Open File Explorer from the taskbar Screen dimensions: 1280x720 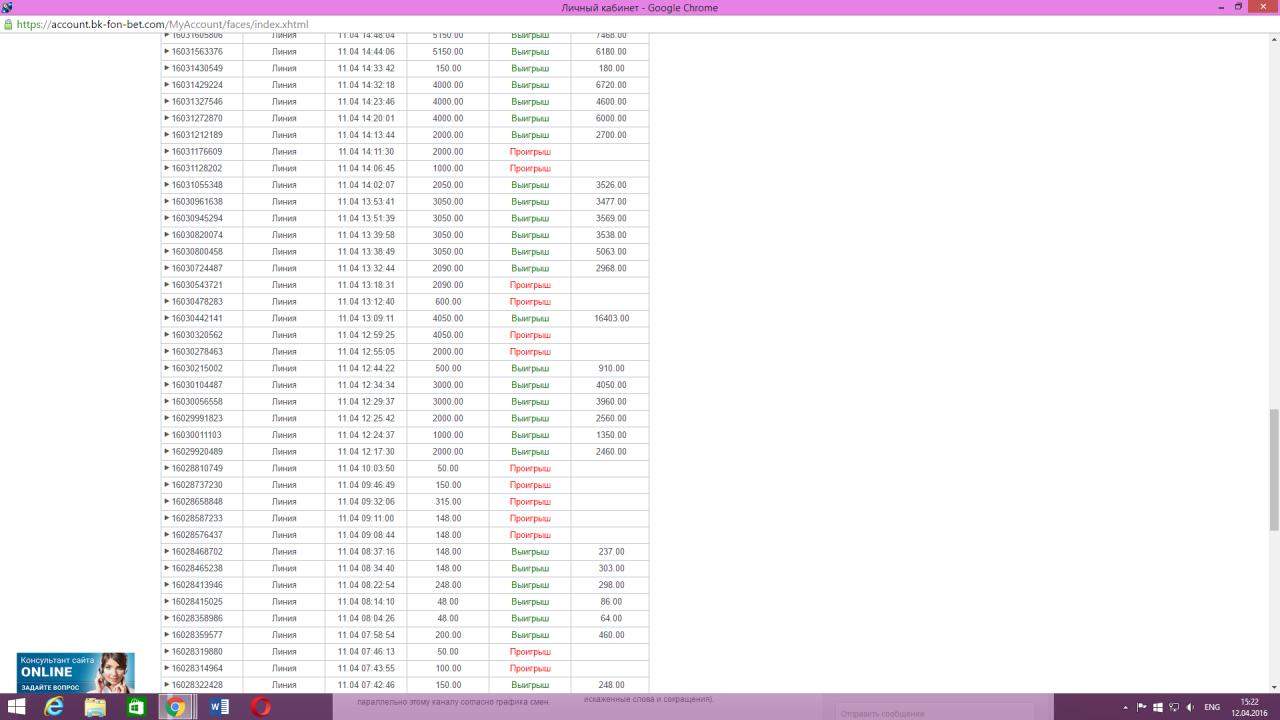[x=95, y=707]
